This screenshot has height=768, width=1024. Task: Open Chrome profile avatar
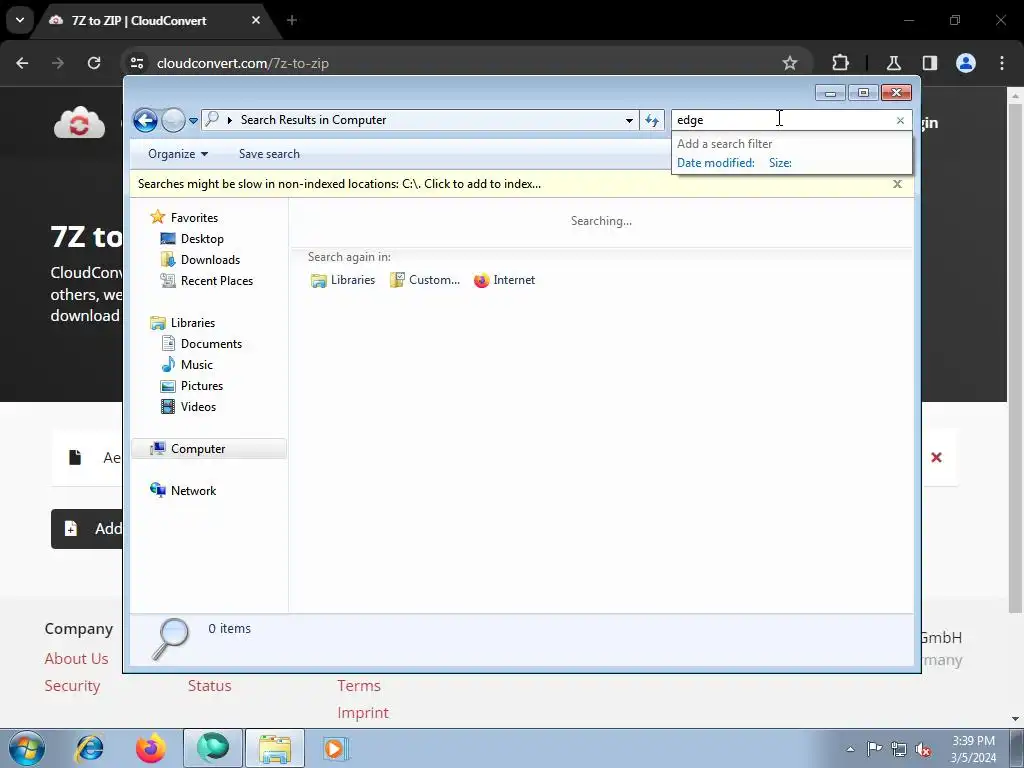pos(966,63)
